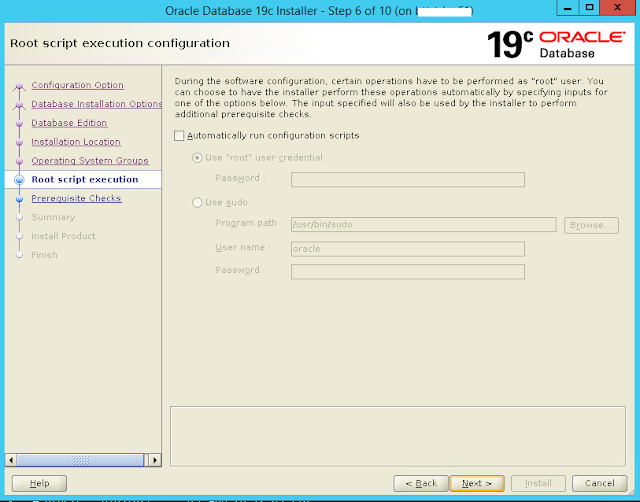640x502 pixels.
Task: Proceed with the Next button
Action: click(477, 483)
